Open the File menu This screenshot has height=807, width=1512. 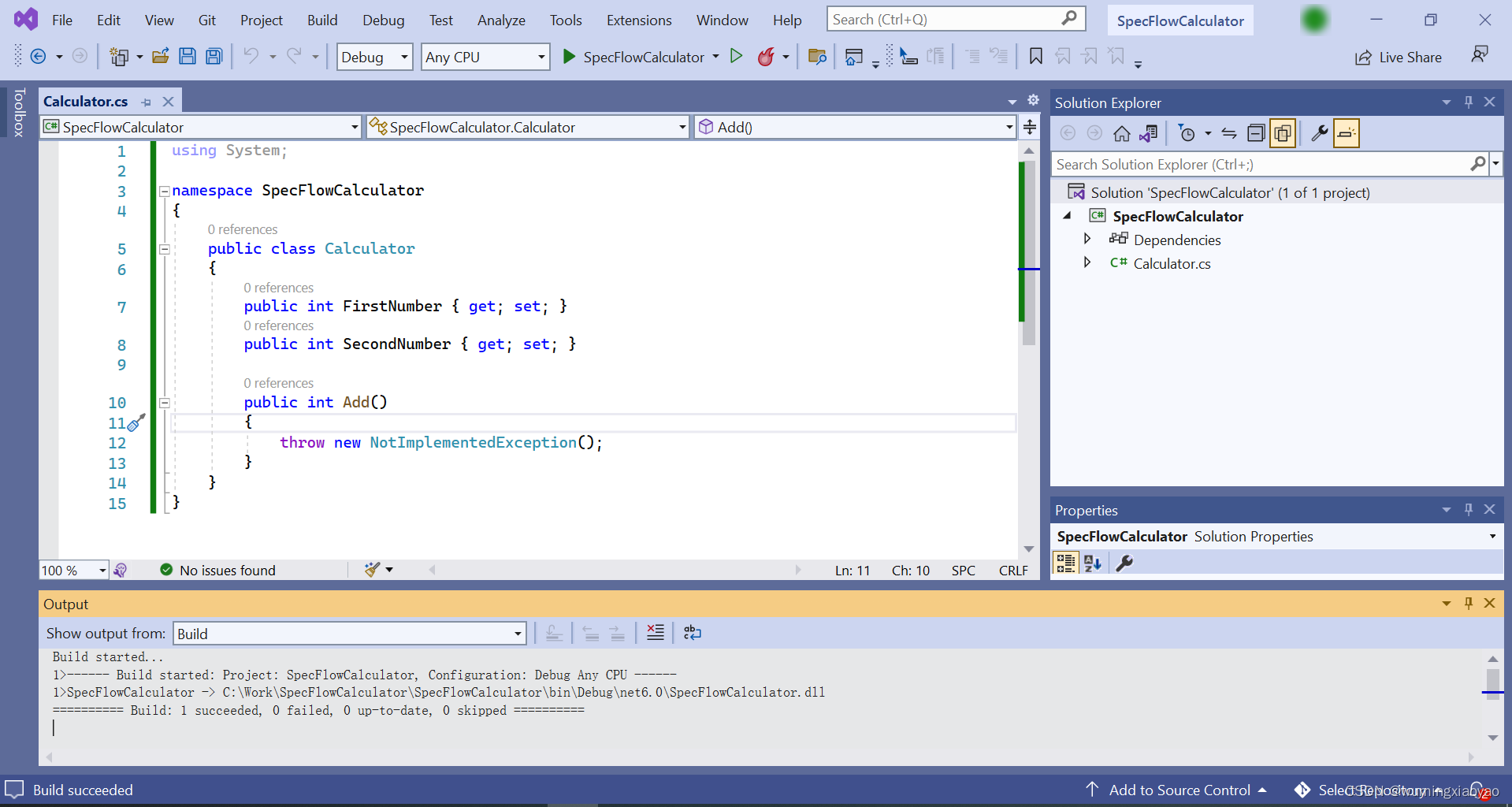coord(62,20)
